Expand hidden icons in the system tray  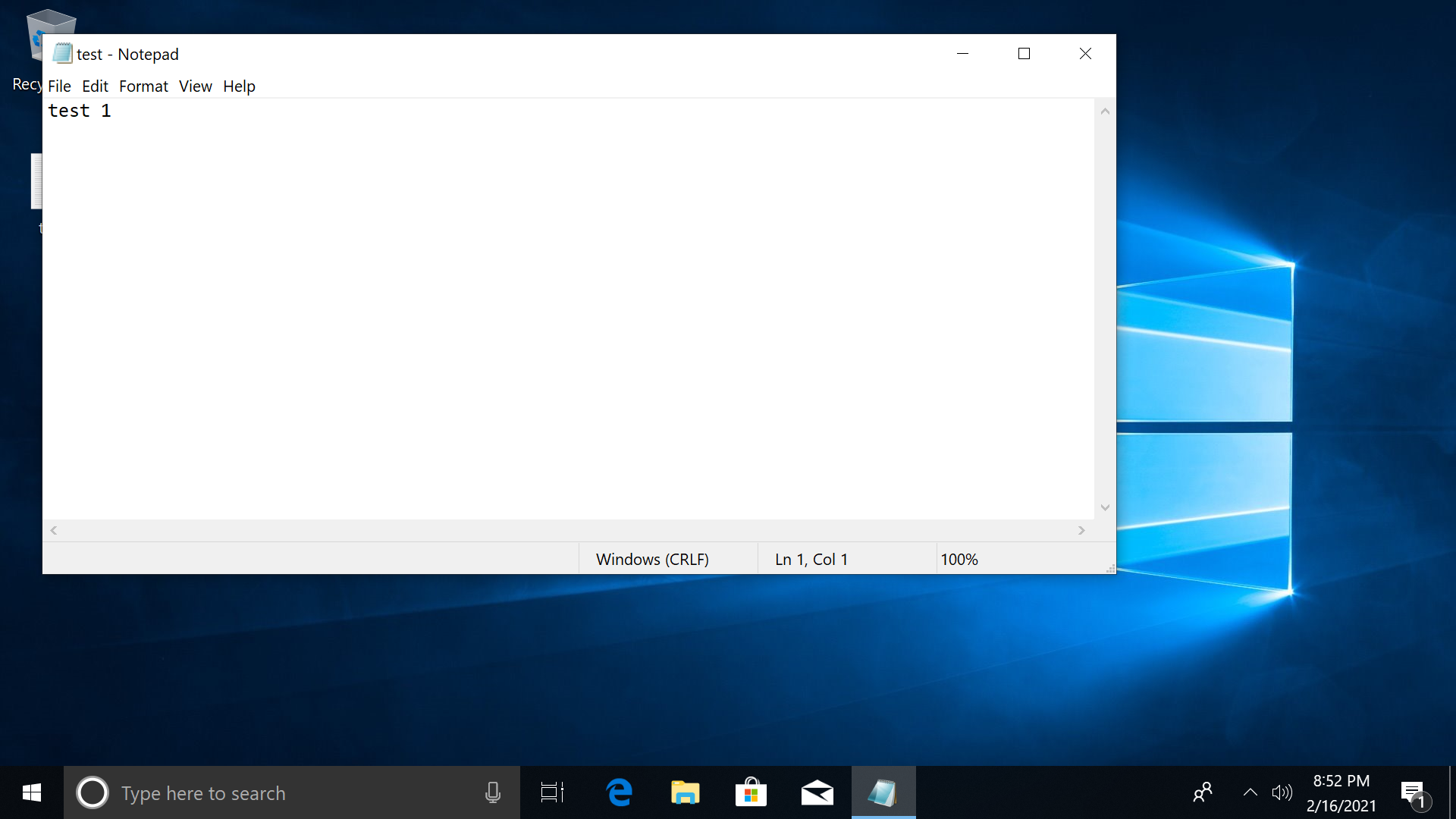tap(1249, 792)
